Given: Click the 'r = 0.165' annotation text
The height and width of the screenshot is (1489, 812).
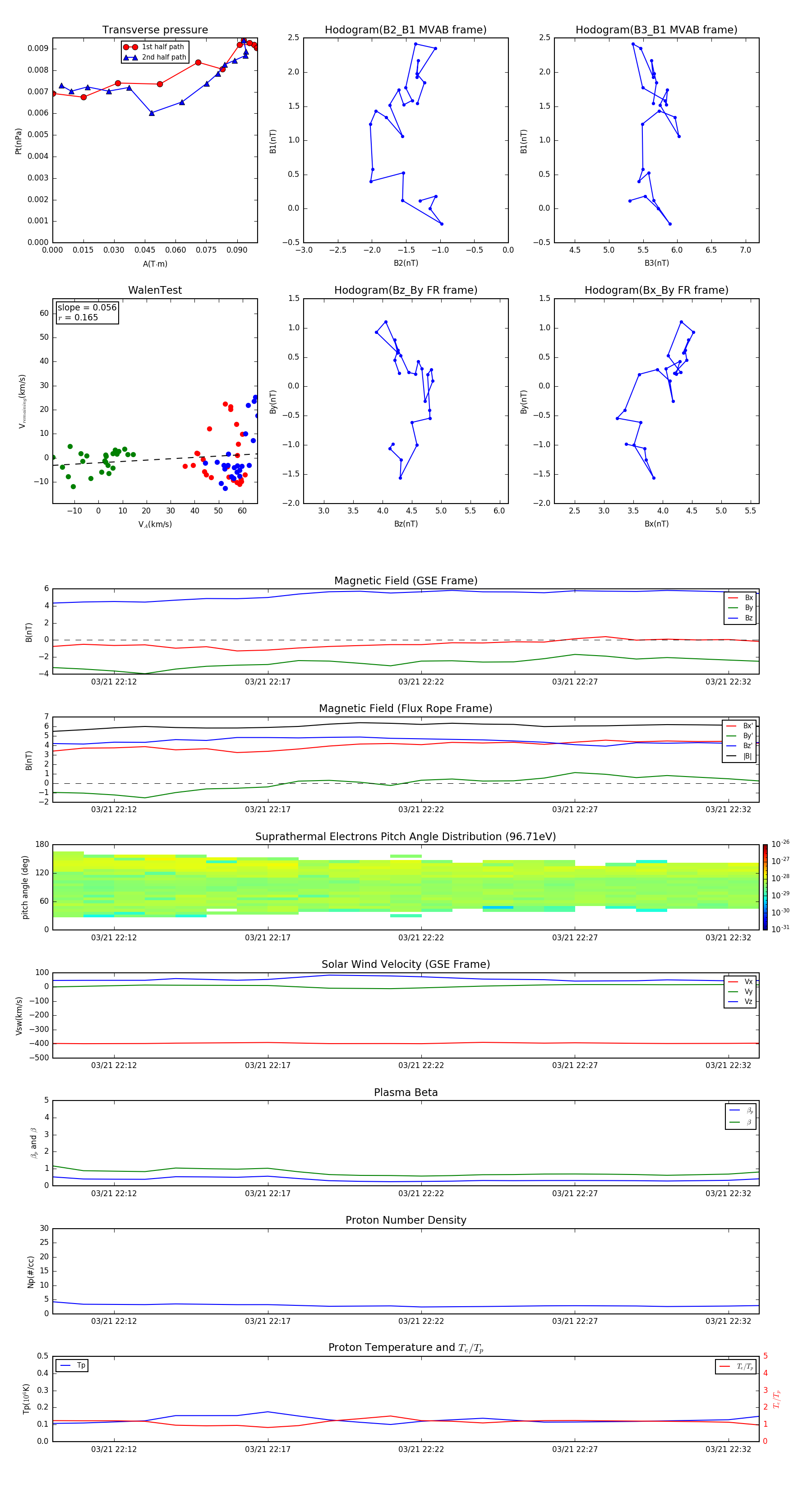Looking at the screenshot, I should (78, 317).
